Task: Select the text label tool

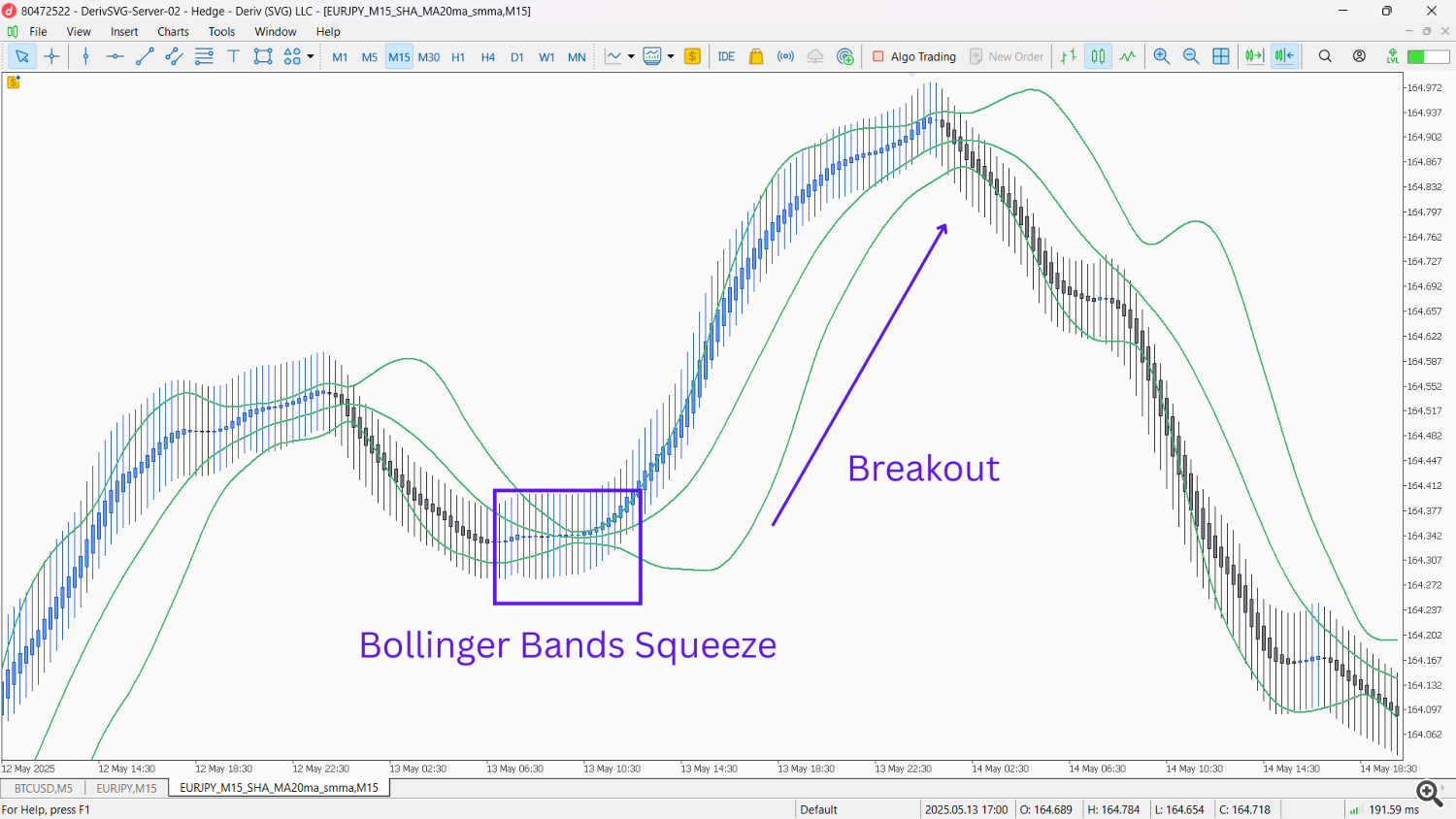Action: tap(233, 56)
